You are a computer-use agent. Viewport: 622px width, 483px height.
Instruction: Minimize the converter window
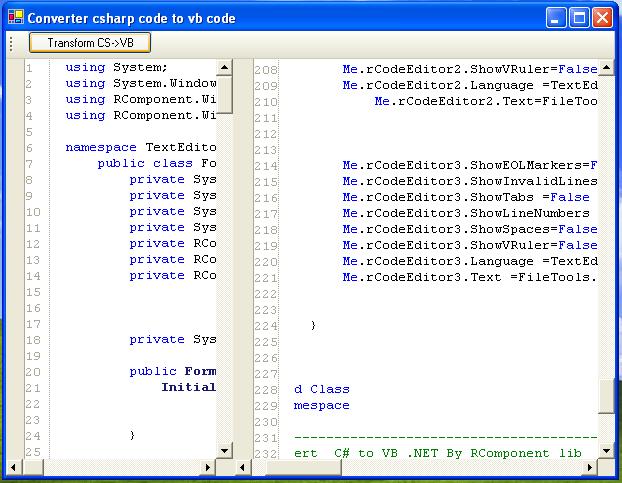556,18
